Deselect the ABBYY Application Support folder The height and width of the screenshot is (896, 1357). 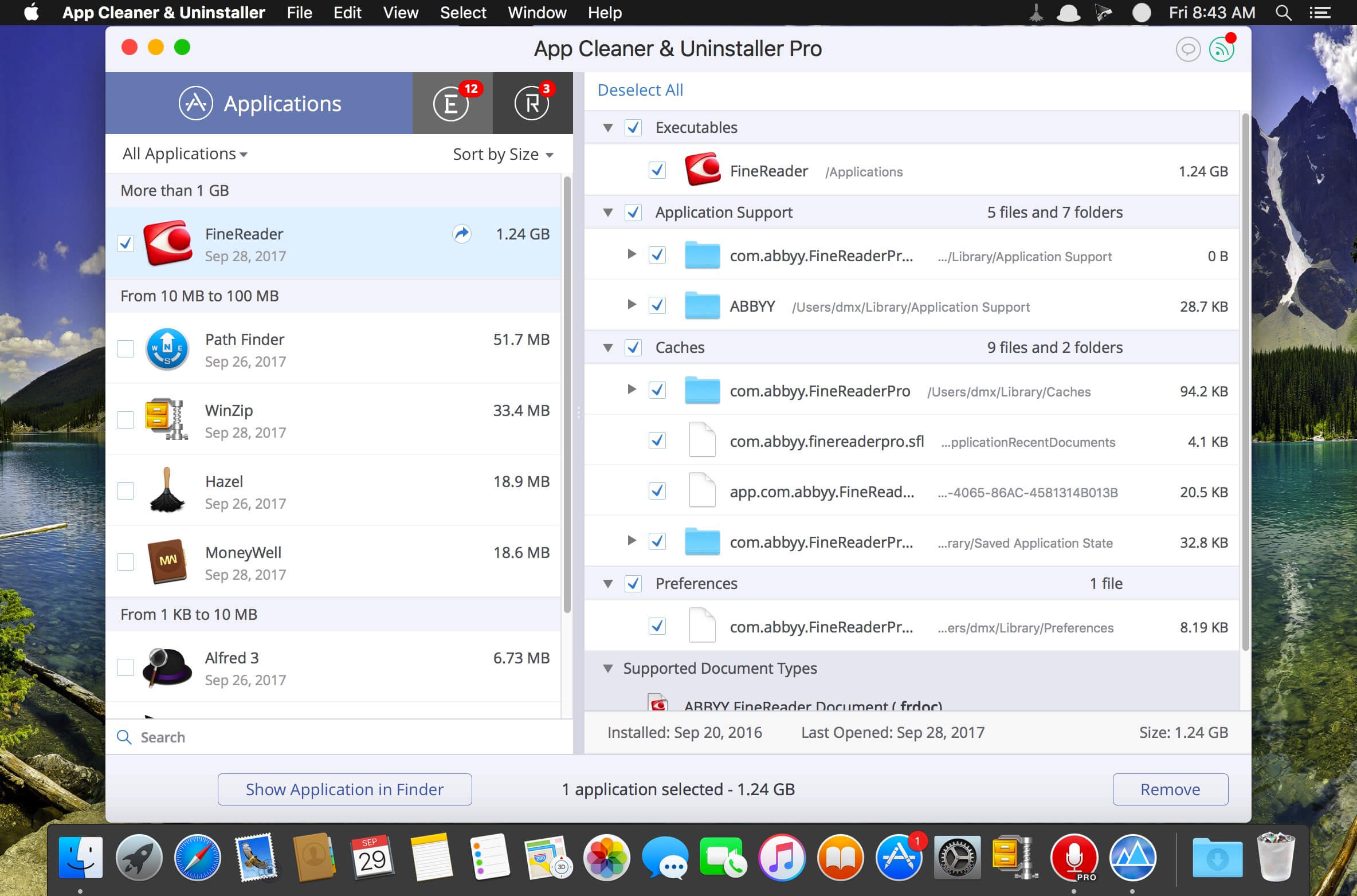657,305
